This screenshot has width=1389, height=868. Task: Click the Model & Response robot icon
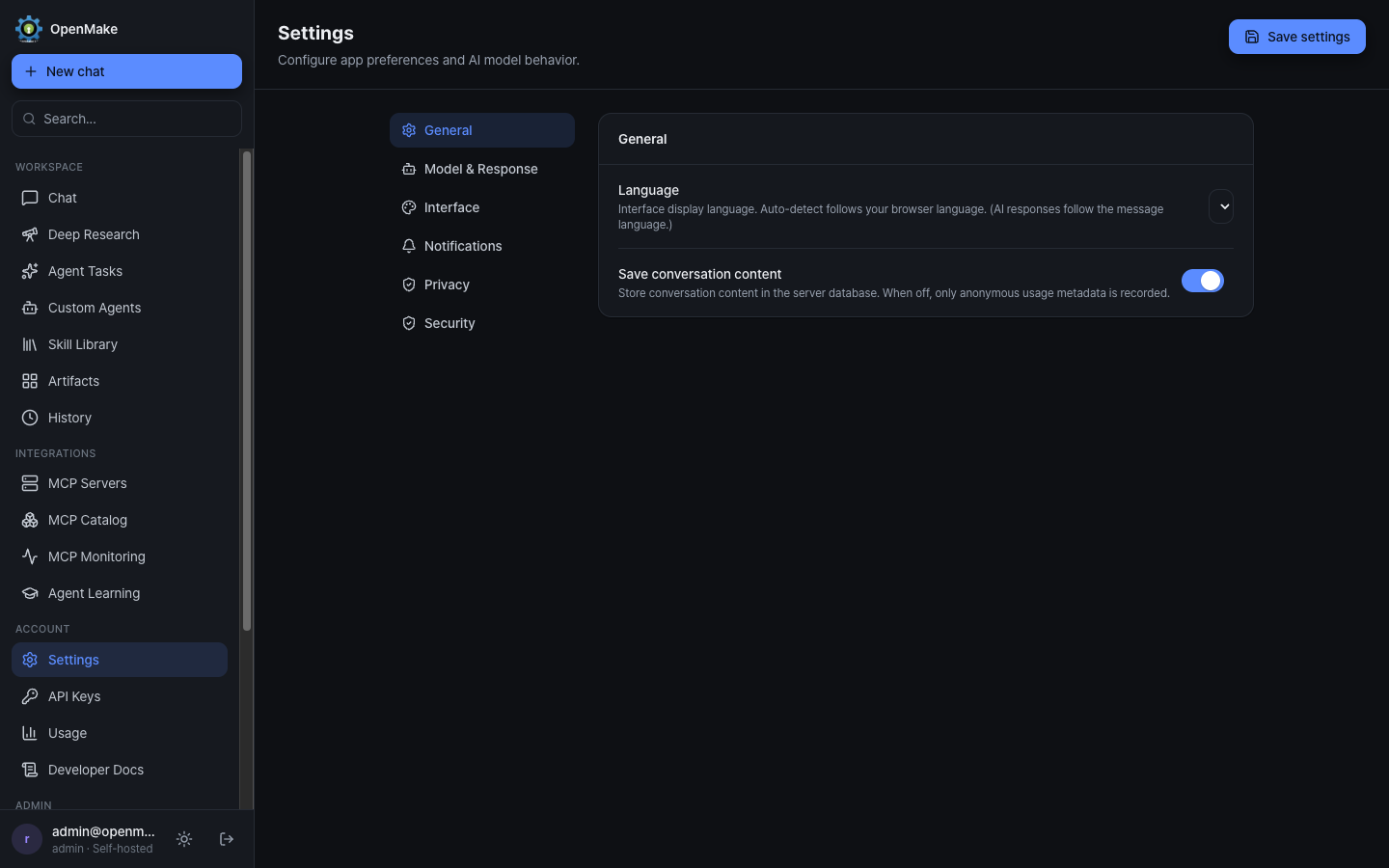tap(409, 169)
